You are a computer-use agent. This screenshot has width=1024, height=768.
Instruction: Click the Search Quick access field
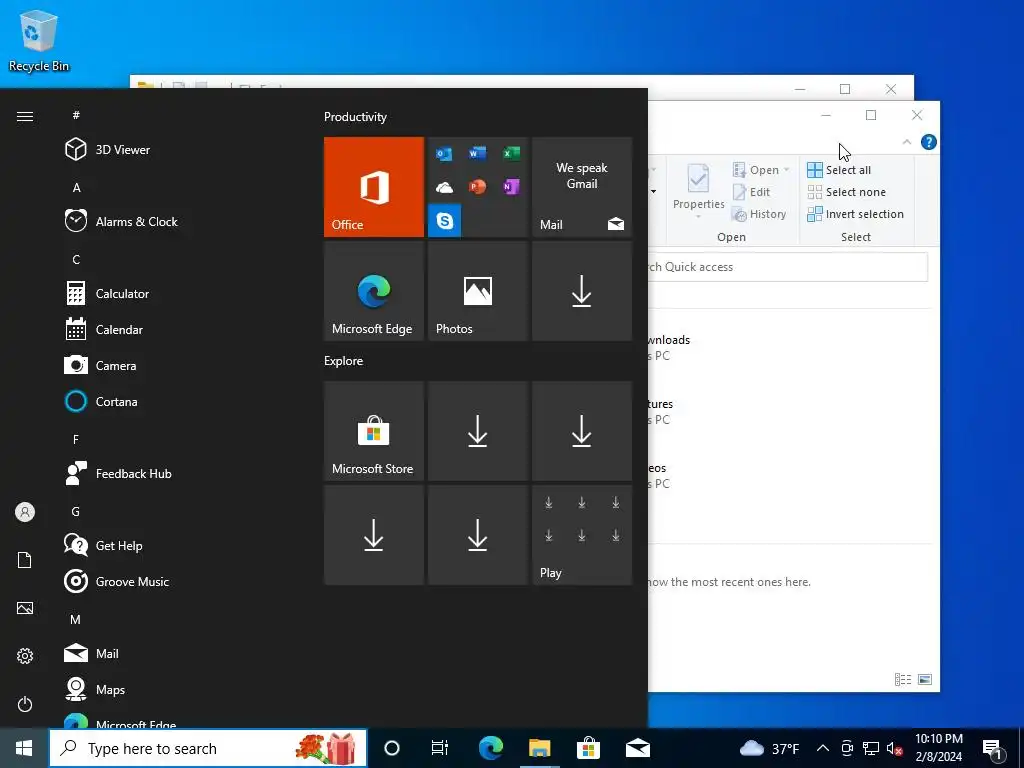787,266
